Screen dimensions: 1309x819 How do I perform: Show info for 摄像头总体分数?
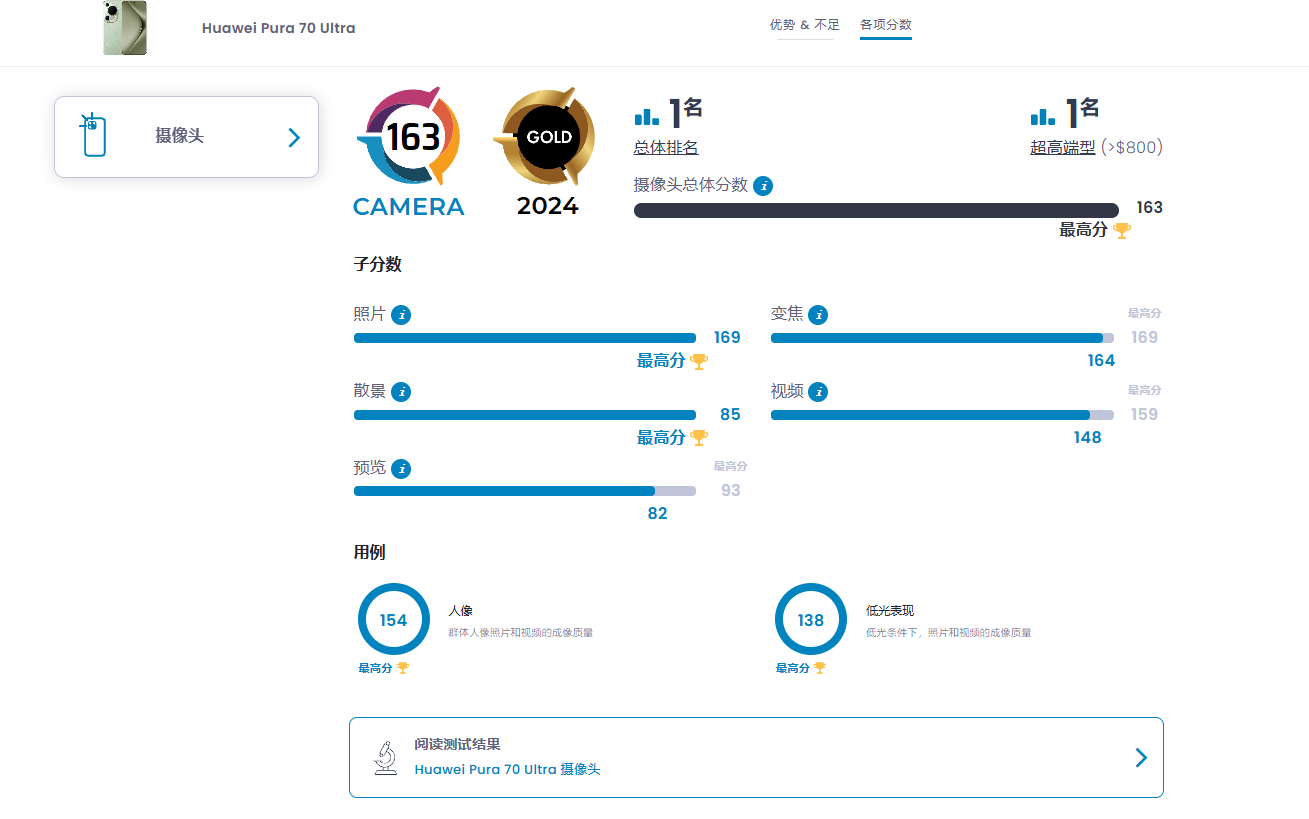(763, 186)
